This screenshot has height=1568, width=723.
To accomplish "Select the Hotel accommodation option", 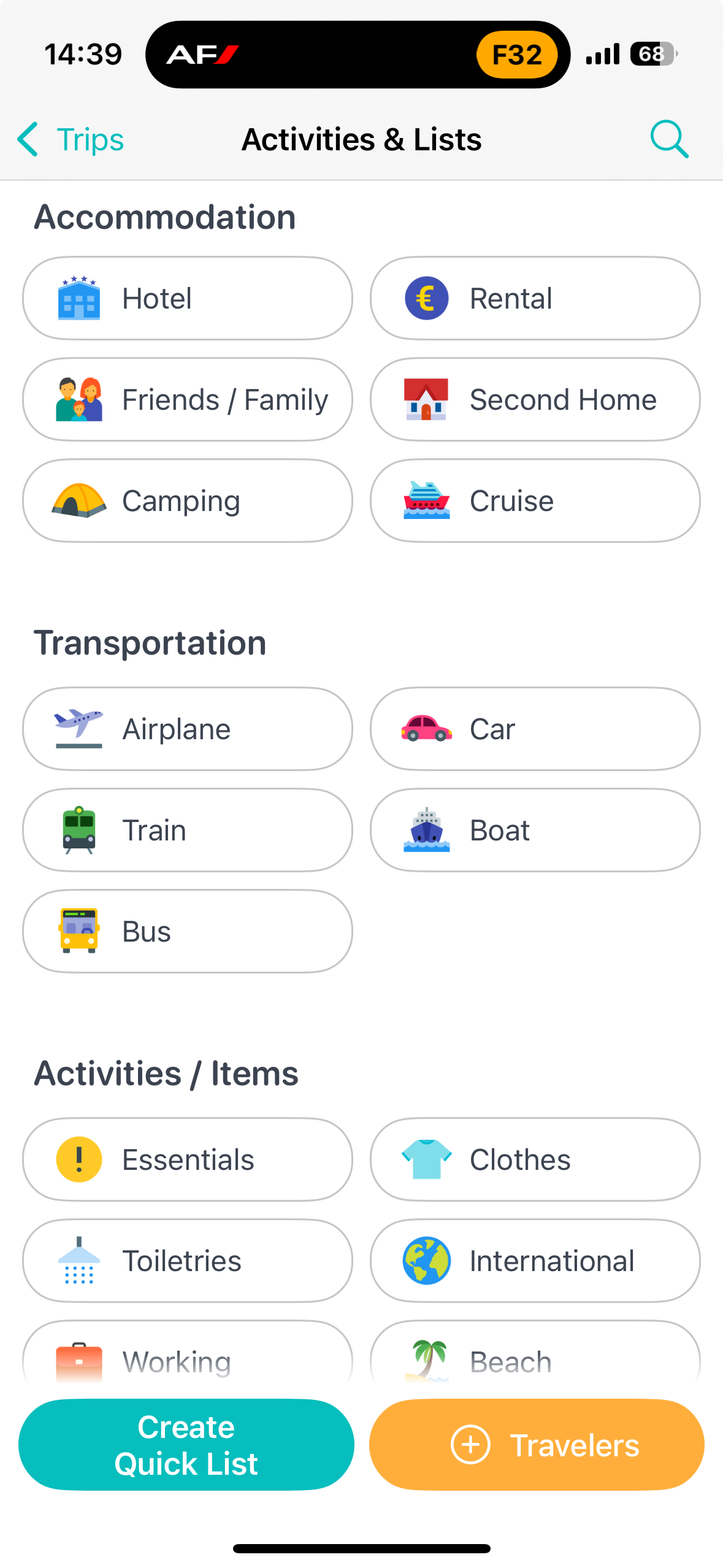I will click(x=188, y=298).
